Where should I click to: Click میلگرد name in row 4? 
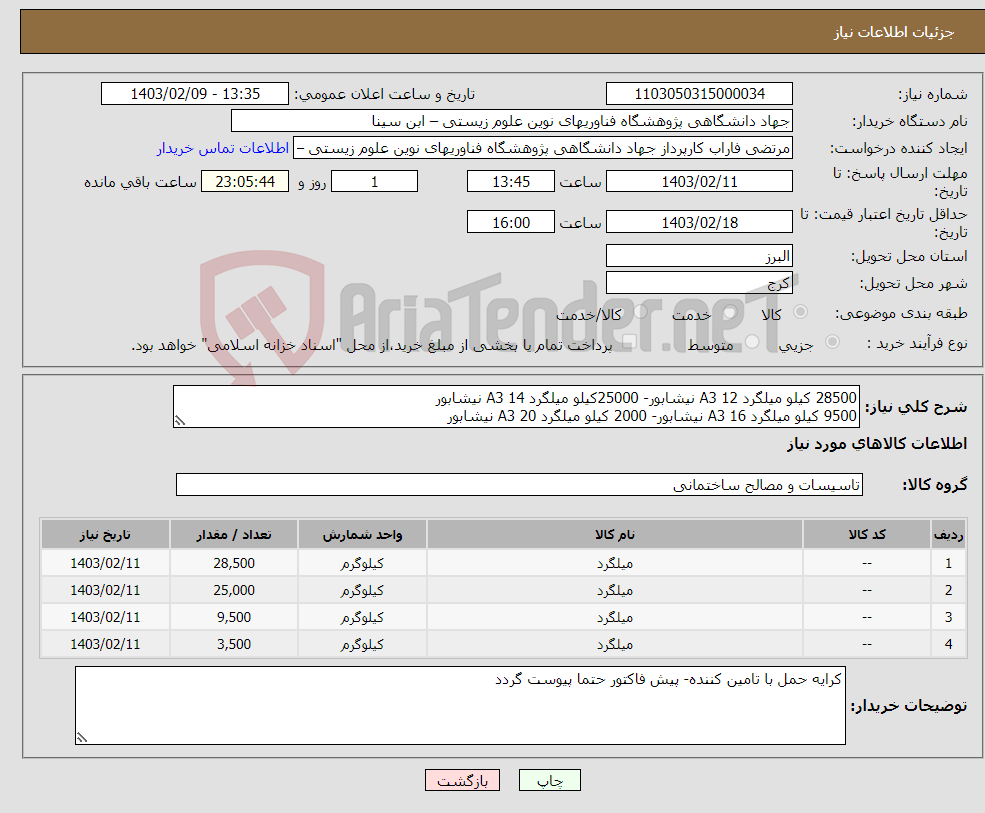615,645
